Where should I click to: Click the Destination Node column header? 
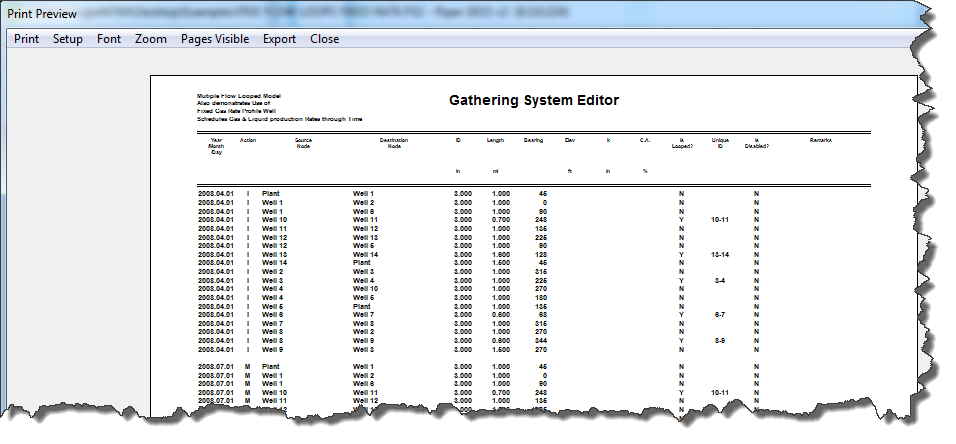pyautogui.click(x=394, y=143)
